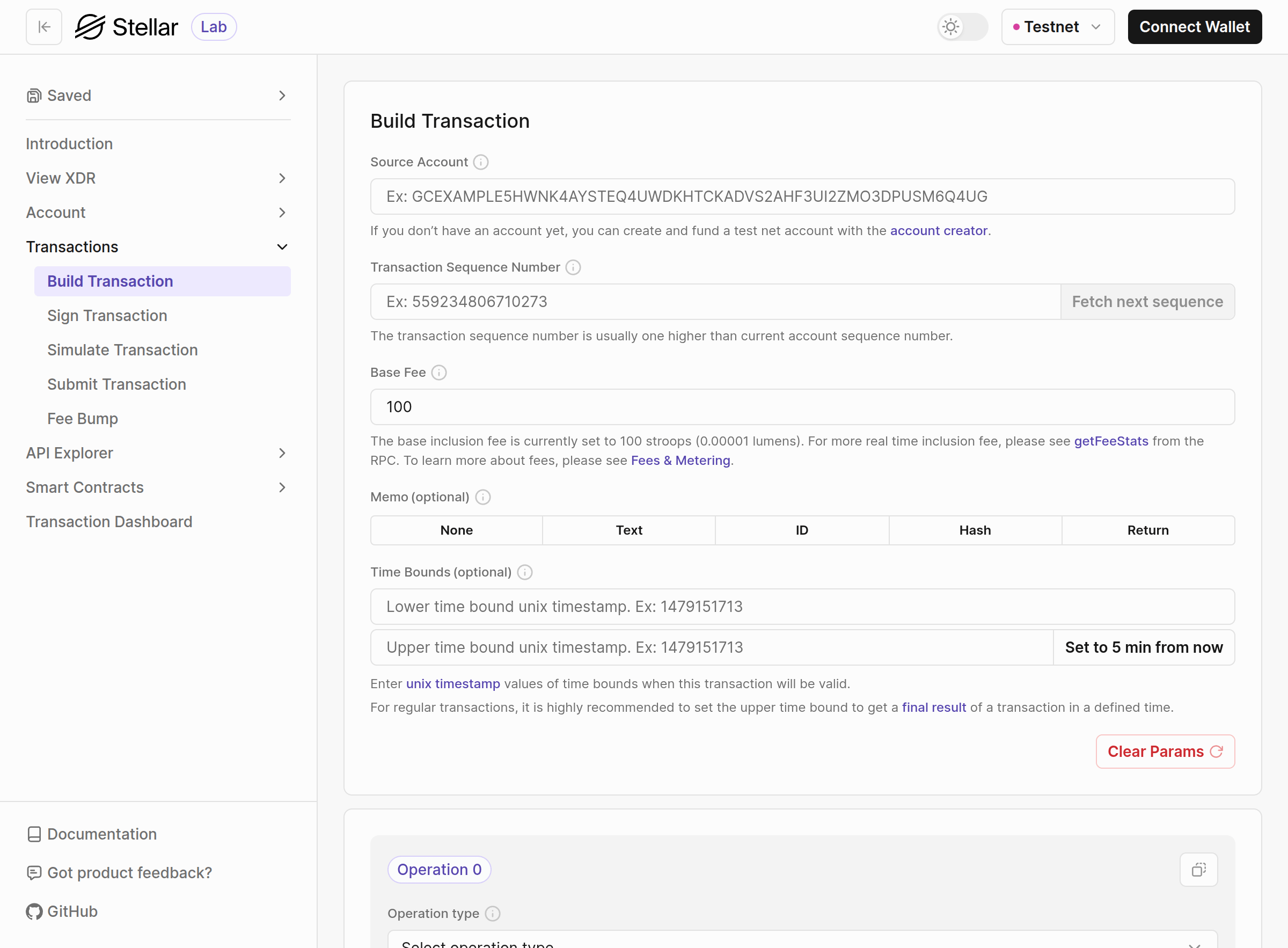Click the Documentation book icon
The height and width of the screenshot is (948, 1288).
33,834
